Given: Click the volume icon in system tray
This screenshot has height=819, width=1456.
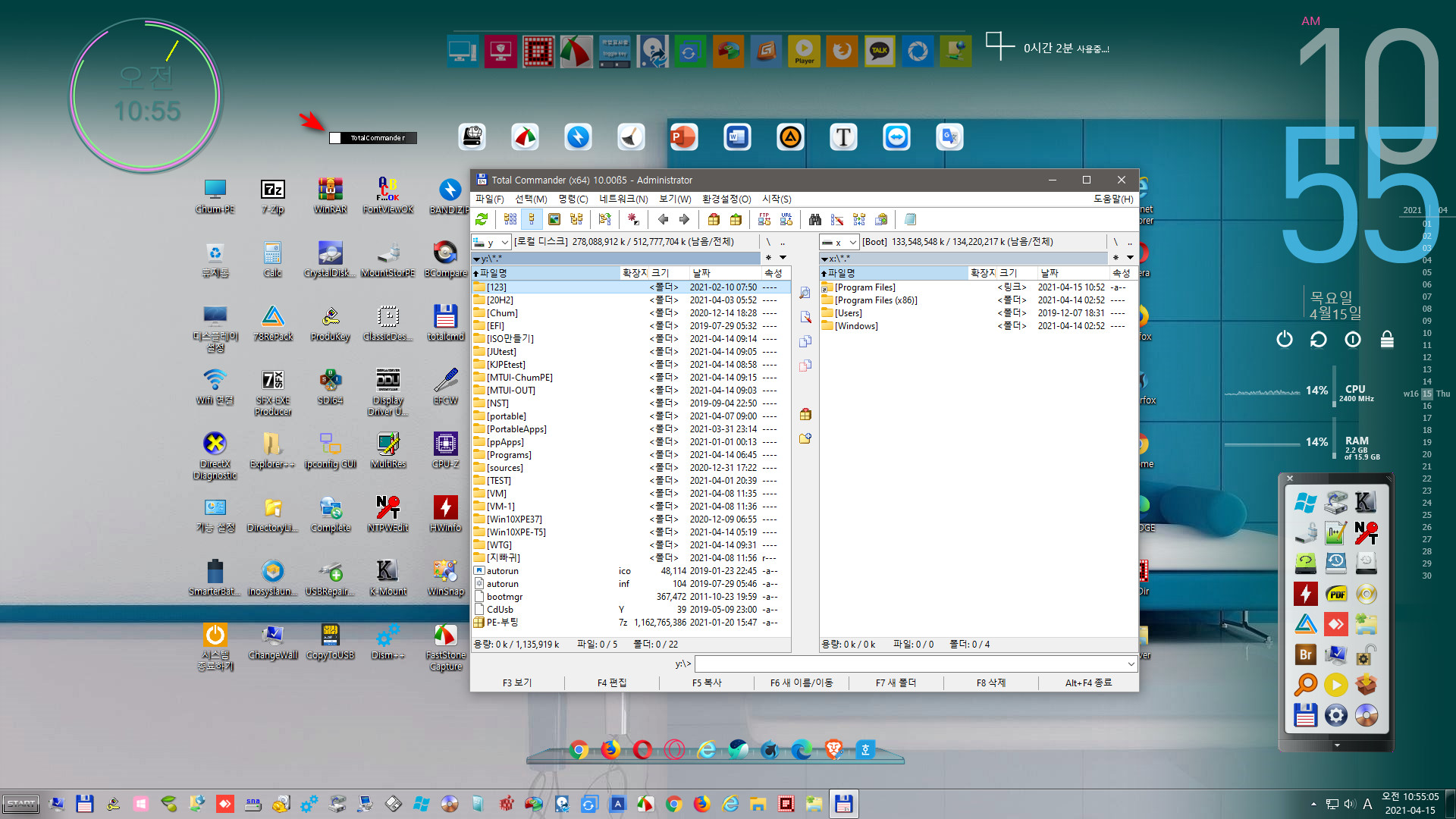Looking at the screenshot, I should (1350, 804).
